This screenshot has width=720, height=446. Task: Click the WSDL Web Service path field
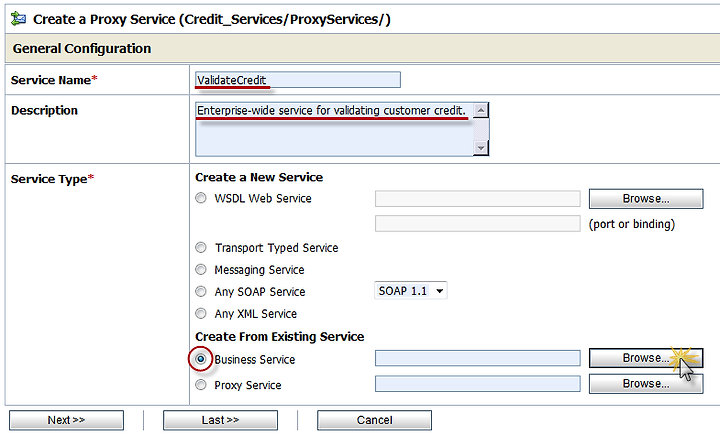click(x=478, y=199)
